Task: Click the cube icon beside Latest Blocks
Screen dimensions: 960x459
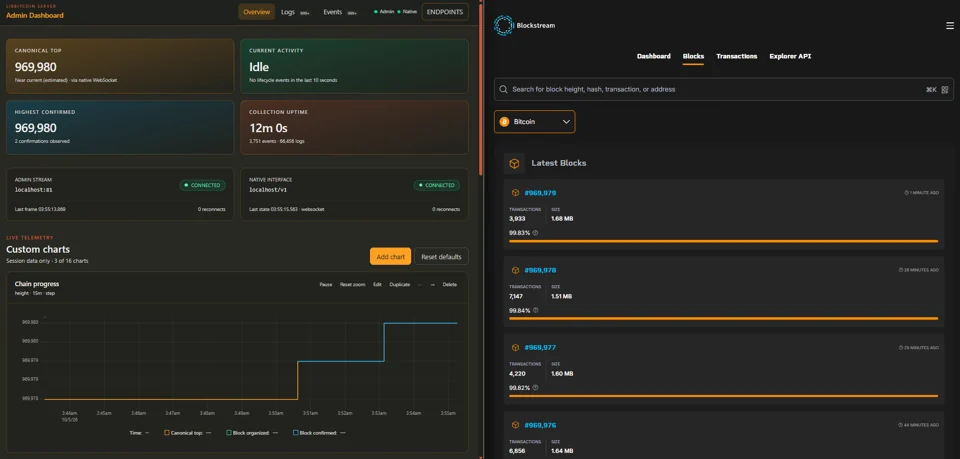Action: [x=514, y=163]
